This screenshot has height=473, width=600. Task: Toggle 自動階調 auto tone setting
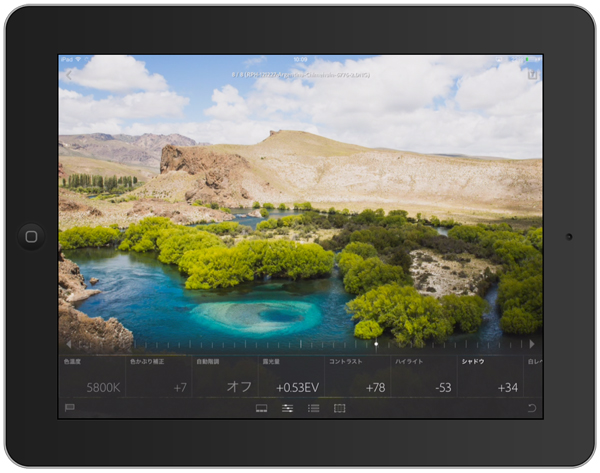click(224, 377)
